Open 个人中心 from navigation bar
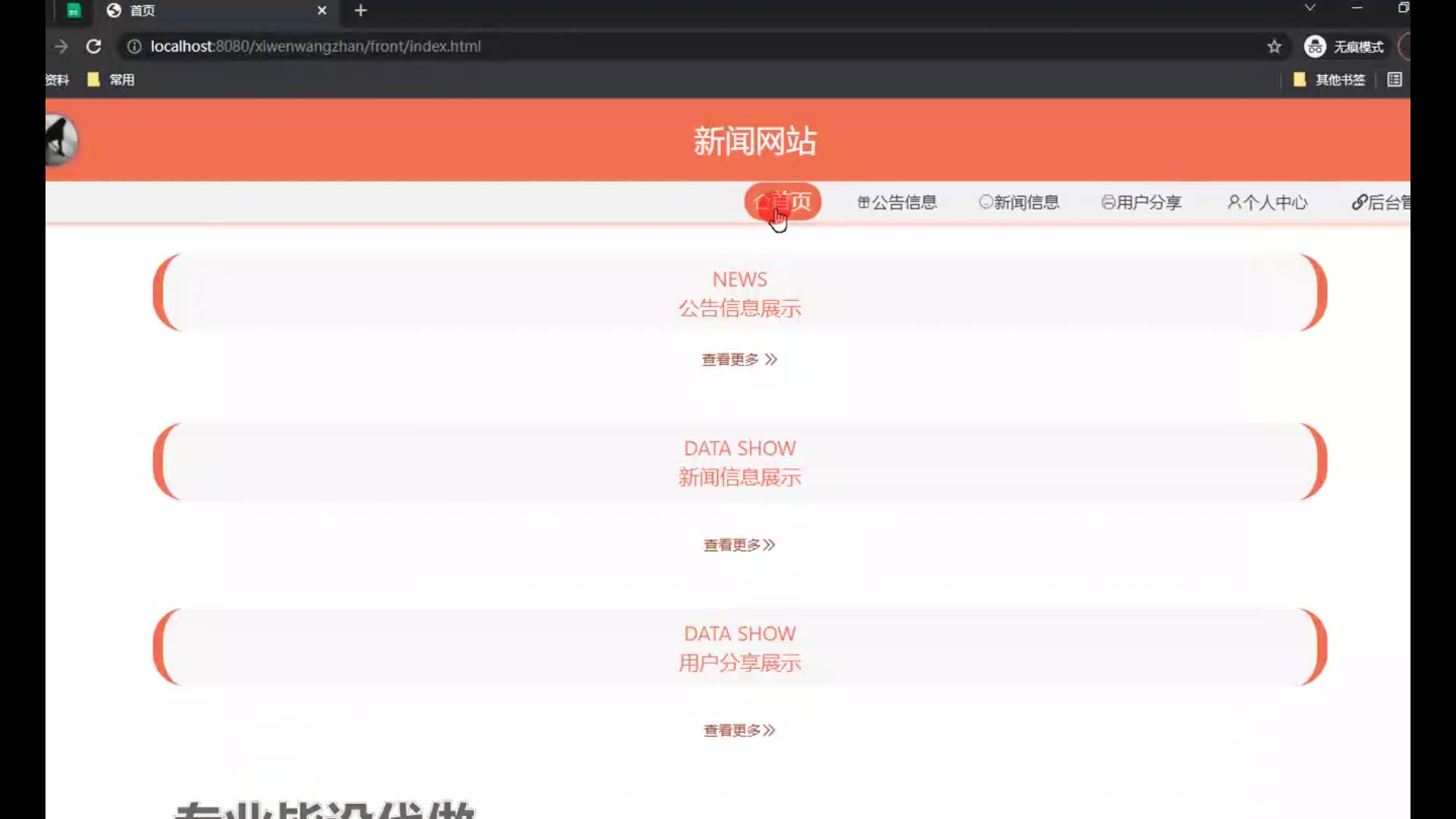This screenshot has height=819, width=1456. click(1267, 202)
